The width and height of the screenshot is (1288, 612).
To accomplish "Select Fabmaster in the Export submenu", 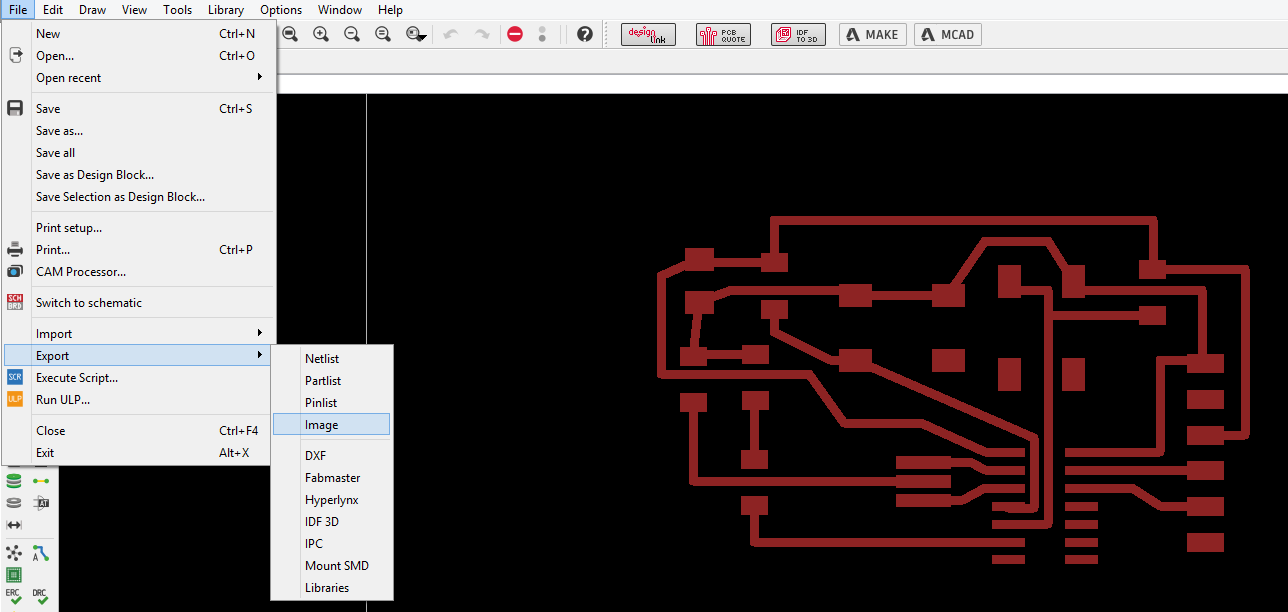I will coord(332,478).
